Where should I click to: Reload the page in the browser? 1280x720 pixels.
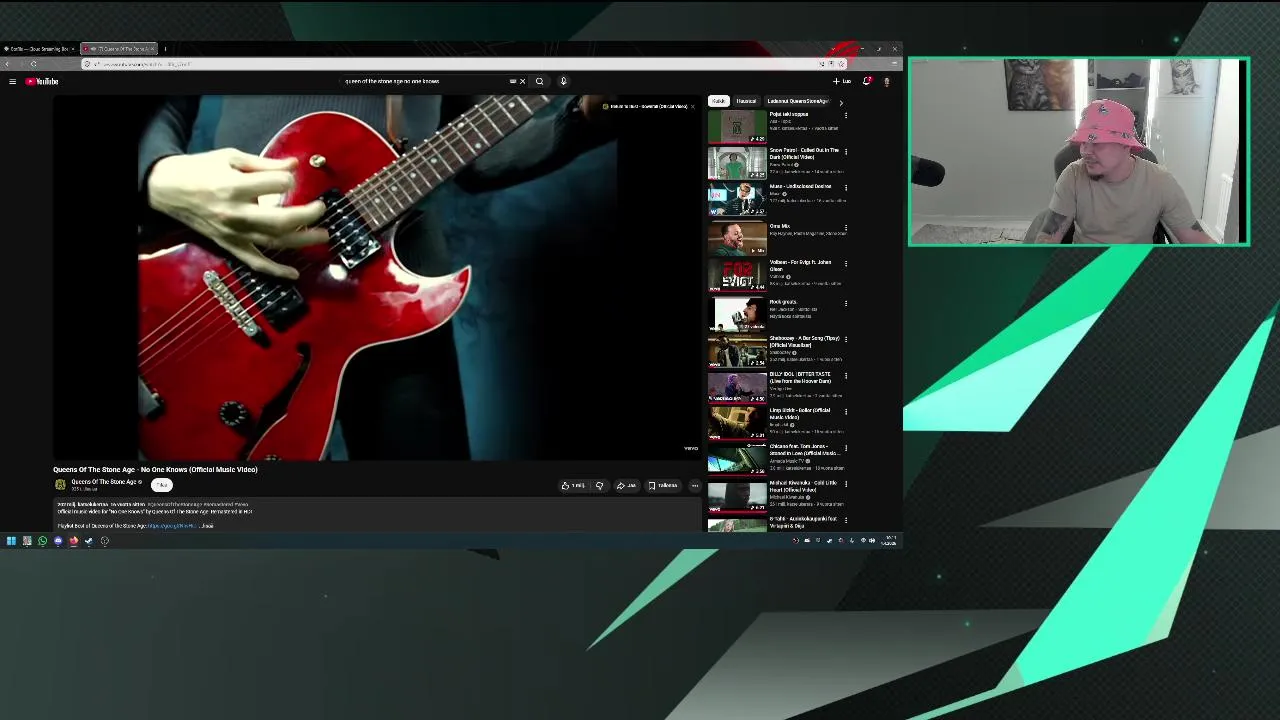click(33, 64)
